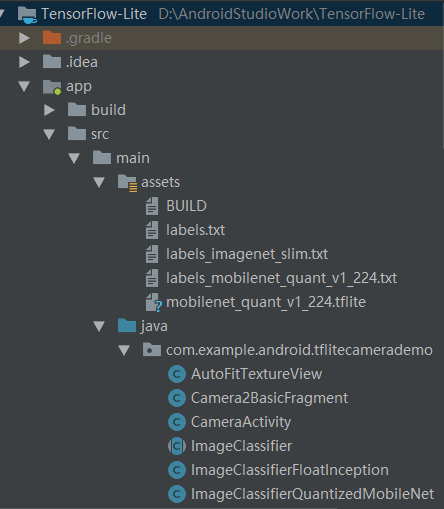
Task: Click the package icon for com.example.android.tflitecamerademo
Action: 152,350
